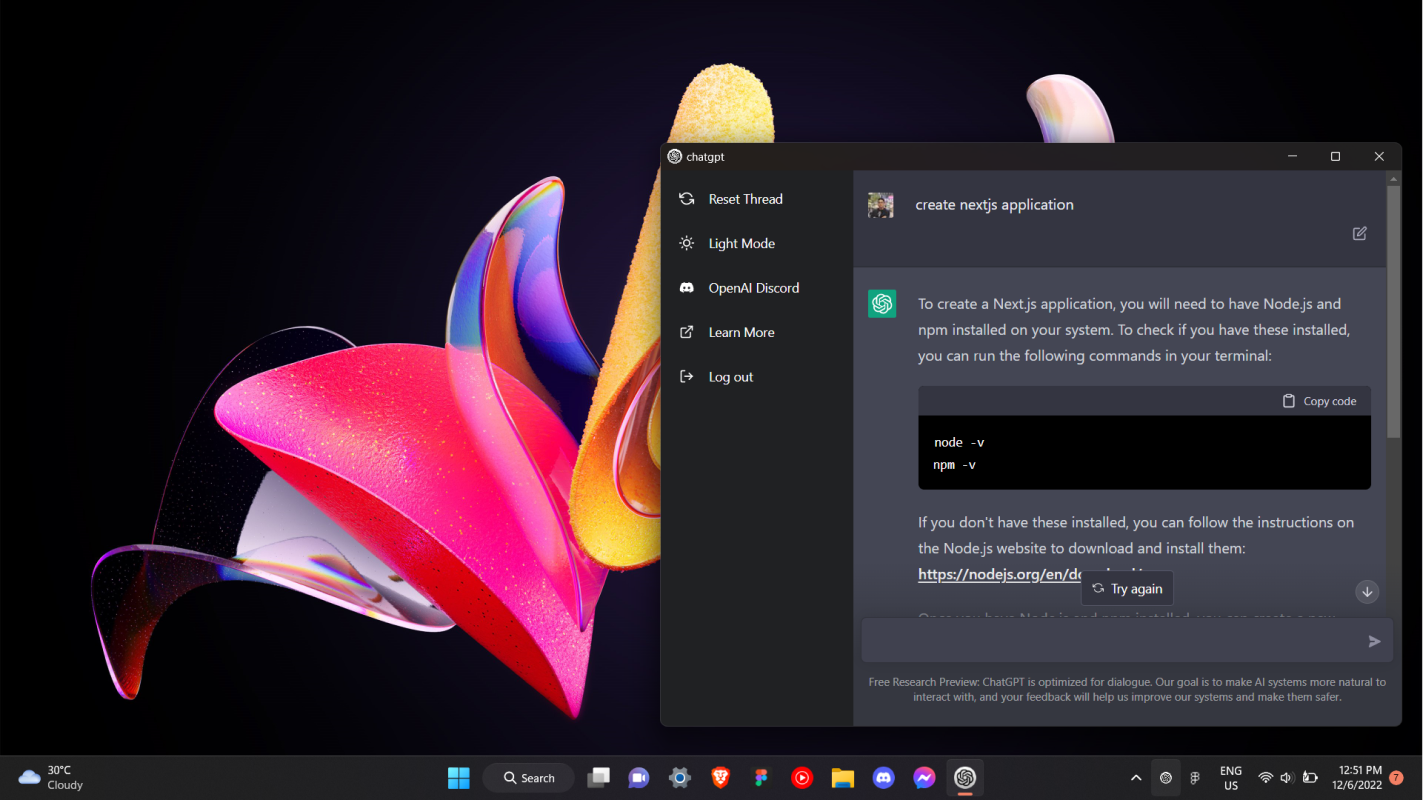This screenshot has height=800, width=1423.
Task: Click the volume speaker tray icon
Action: pos(1287,778)
